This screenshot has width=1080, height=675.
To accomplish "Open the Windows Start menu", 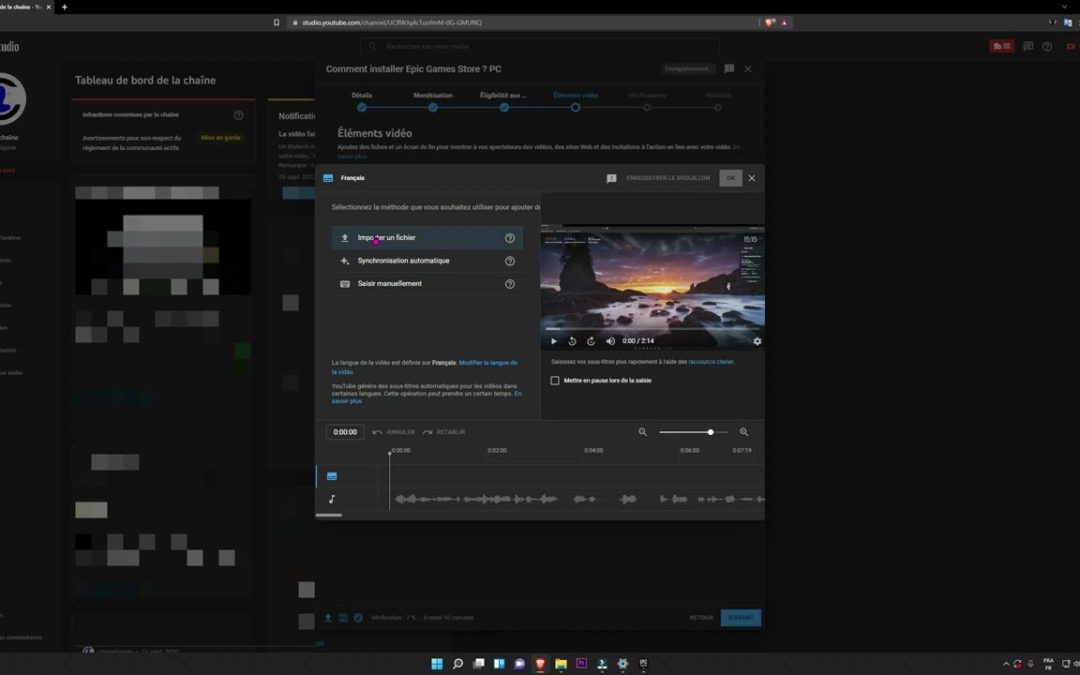I will coord(437,664).
